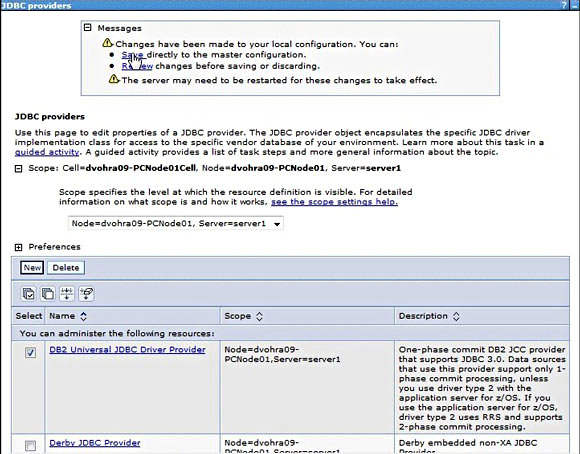
Task: Click the Deselect All items icon
Action: [x=48, y=294]
